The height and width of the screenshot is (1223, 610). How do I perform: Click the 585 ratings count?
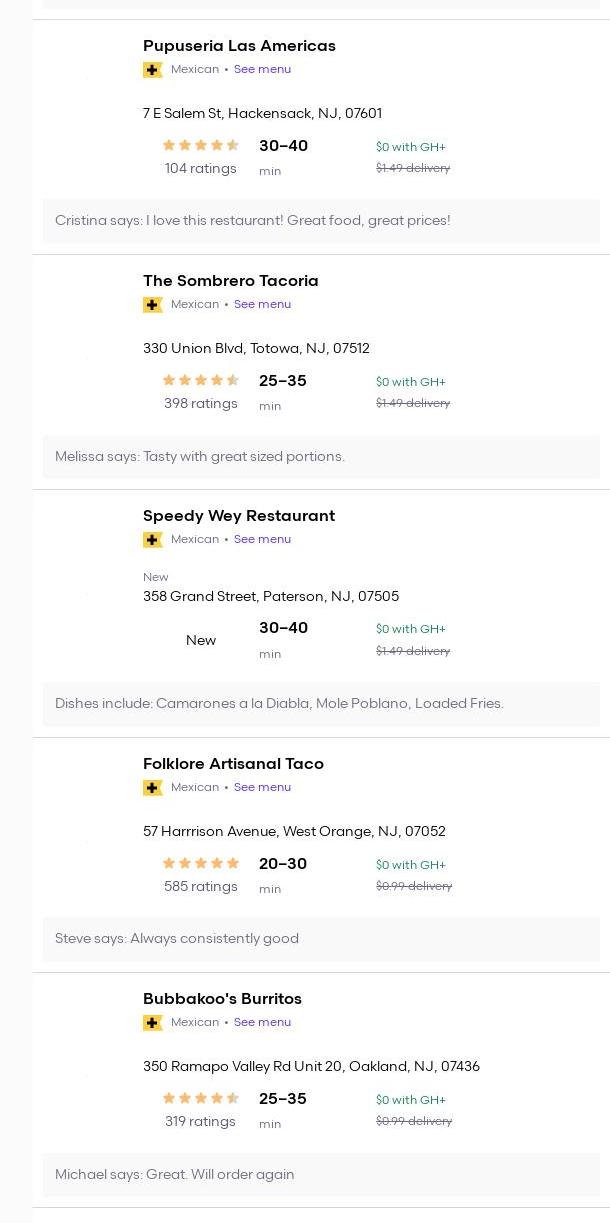(201, 887)
